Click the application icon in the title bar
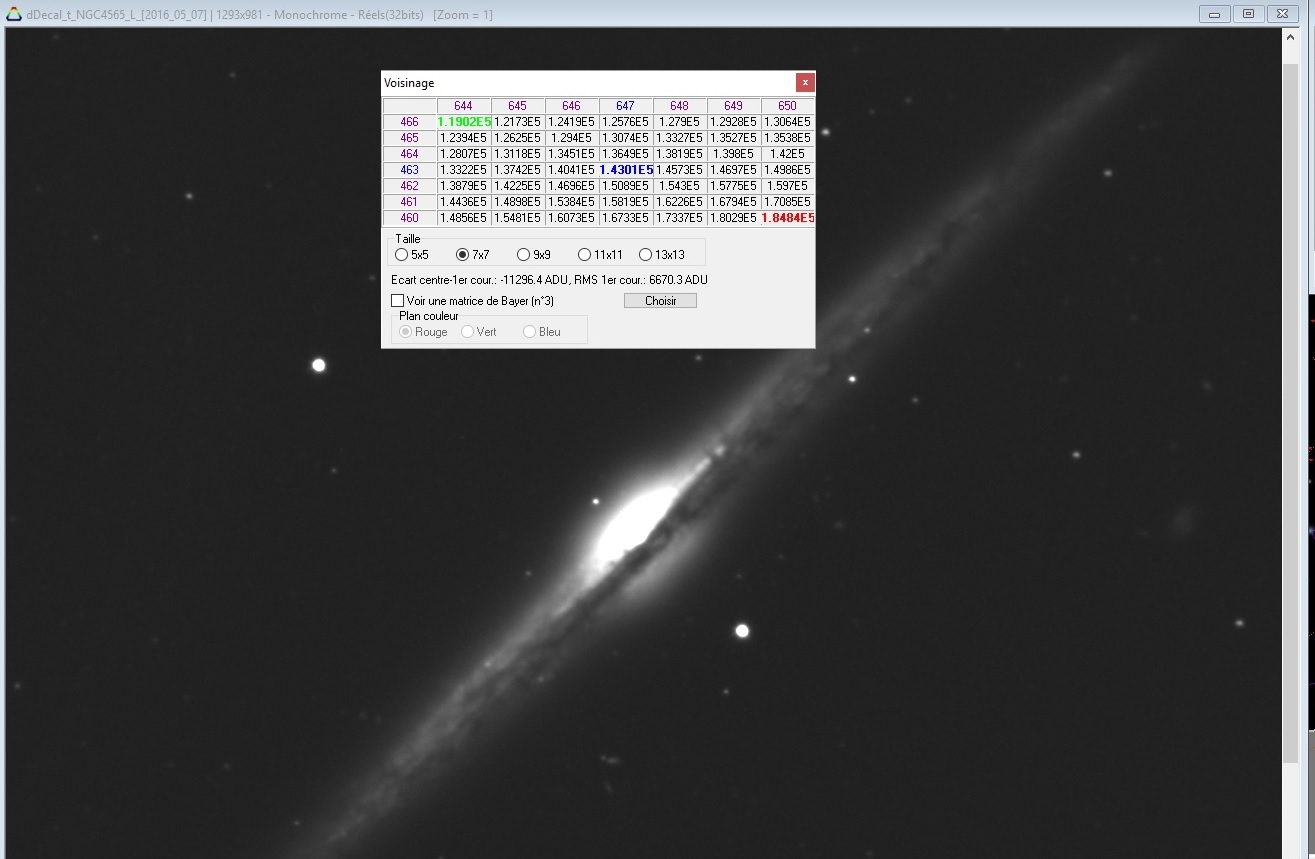 coord(13,14)
